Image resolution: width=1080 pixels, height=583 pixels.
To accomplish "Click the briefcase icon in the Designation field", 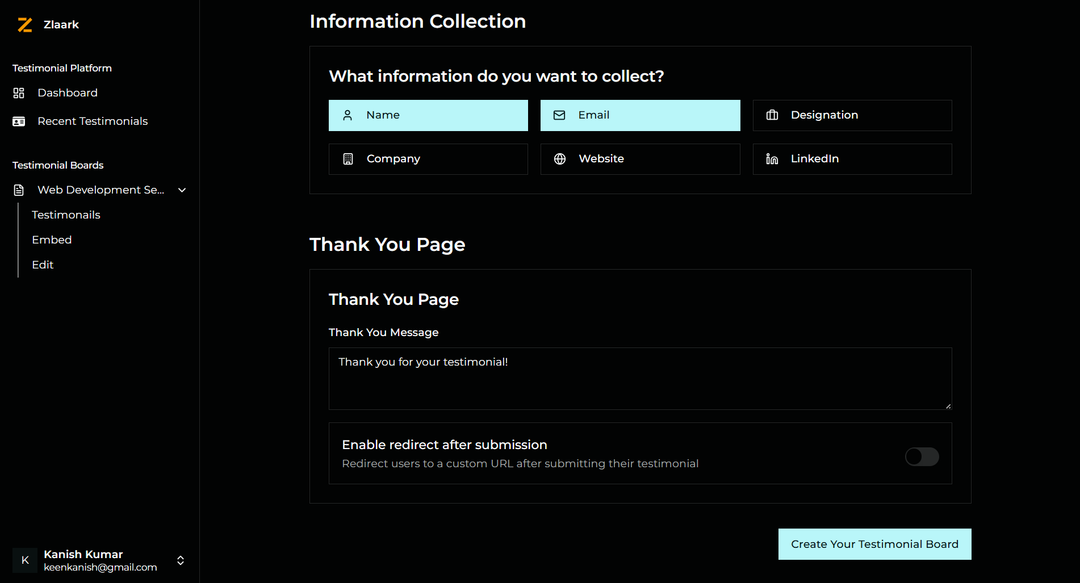I will coord(771,114).
